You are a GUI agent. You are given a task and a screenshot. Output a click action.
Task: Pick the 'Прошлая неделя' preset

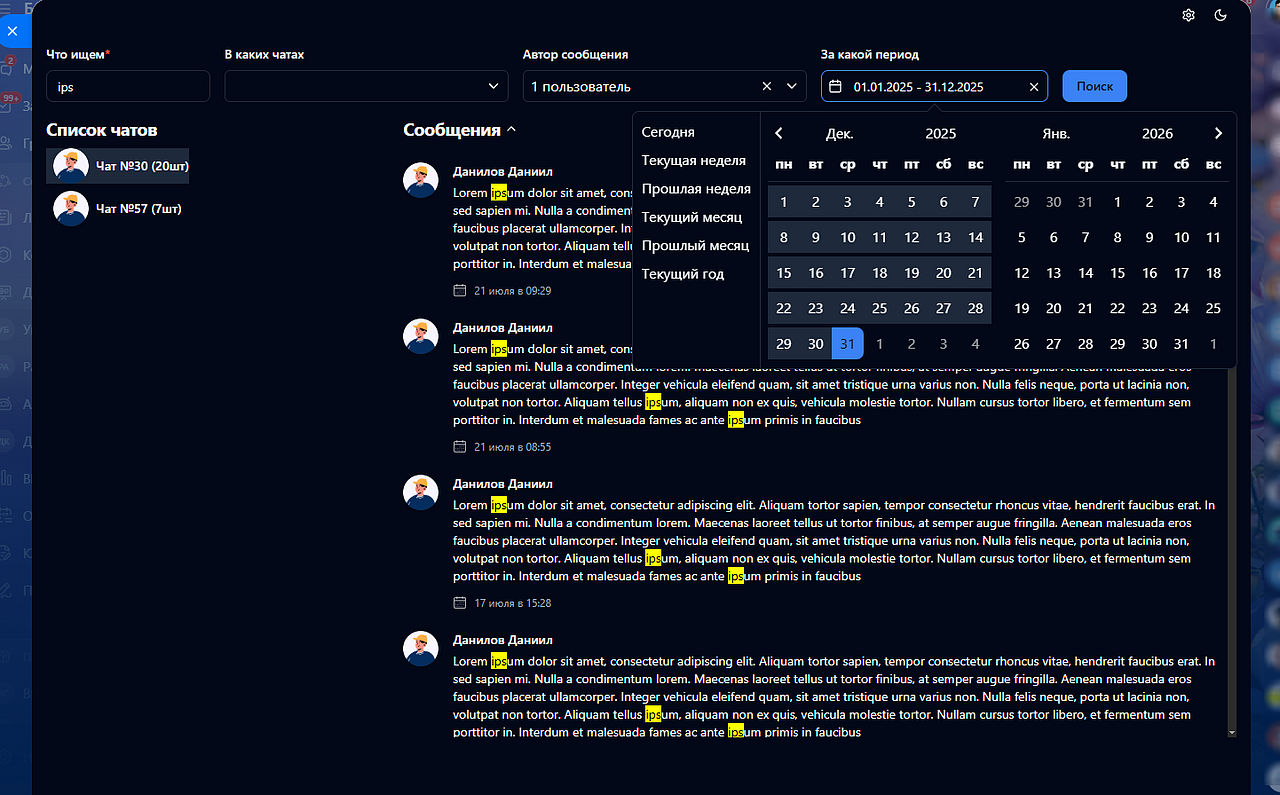click(696, 189)
